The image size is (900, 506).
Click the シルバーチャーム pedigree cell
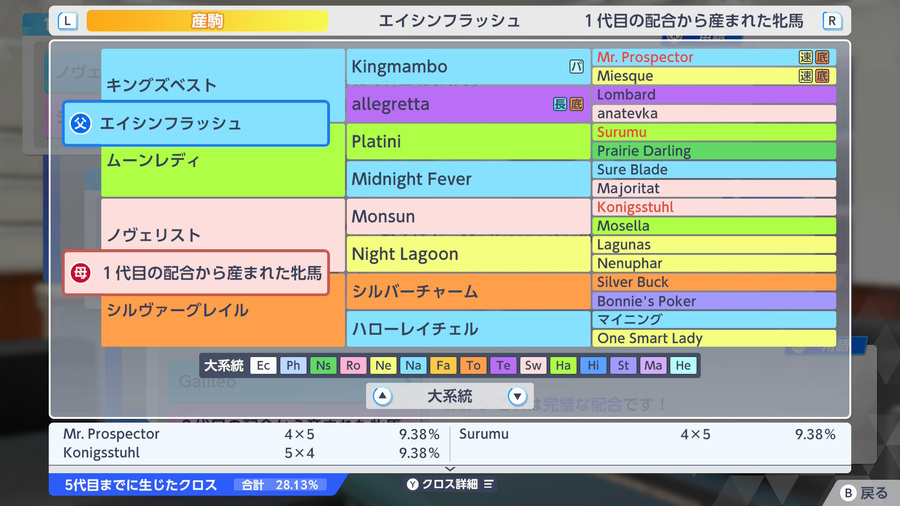pyautogui.click(x=468, y=291)
